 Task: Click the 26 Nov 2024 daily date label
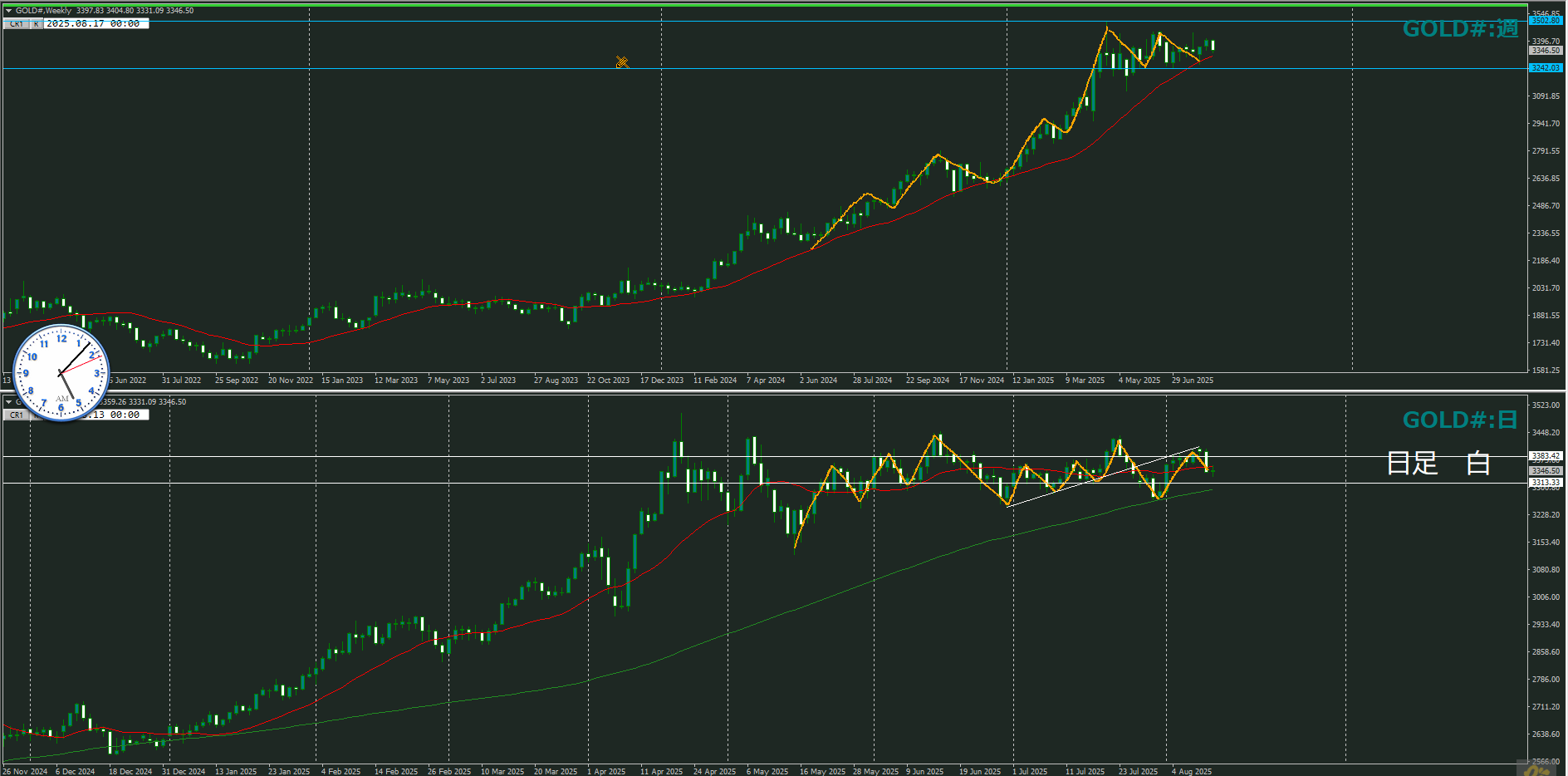tap(25, 772)
